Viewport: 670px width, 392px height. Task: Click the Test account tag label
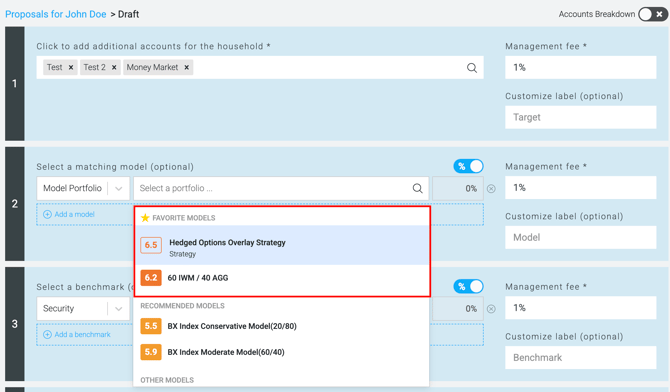54,67
